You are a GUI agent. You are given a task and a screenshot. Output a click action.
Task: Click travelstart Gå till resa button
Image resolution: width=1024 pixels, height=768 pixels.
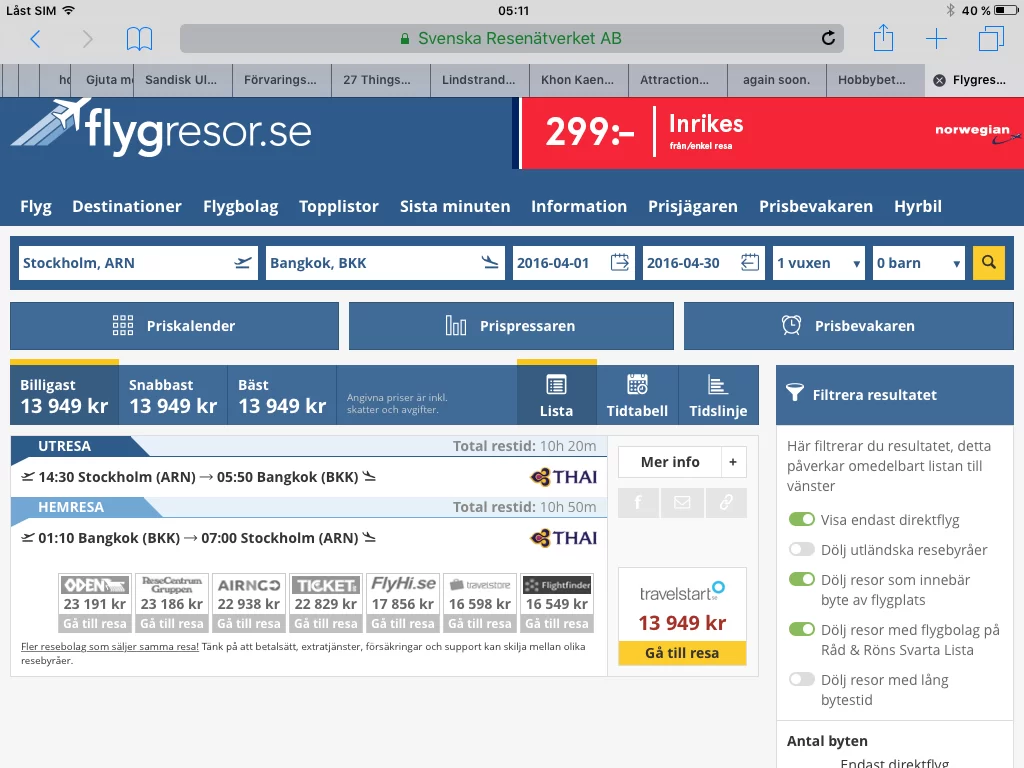click(682, 653)
